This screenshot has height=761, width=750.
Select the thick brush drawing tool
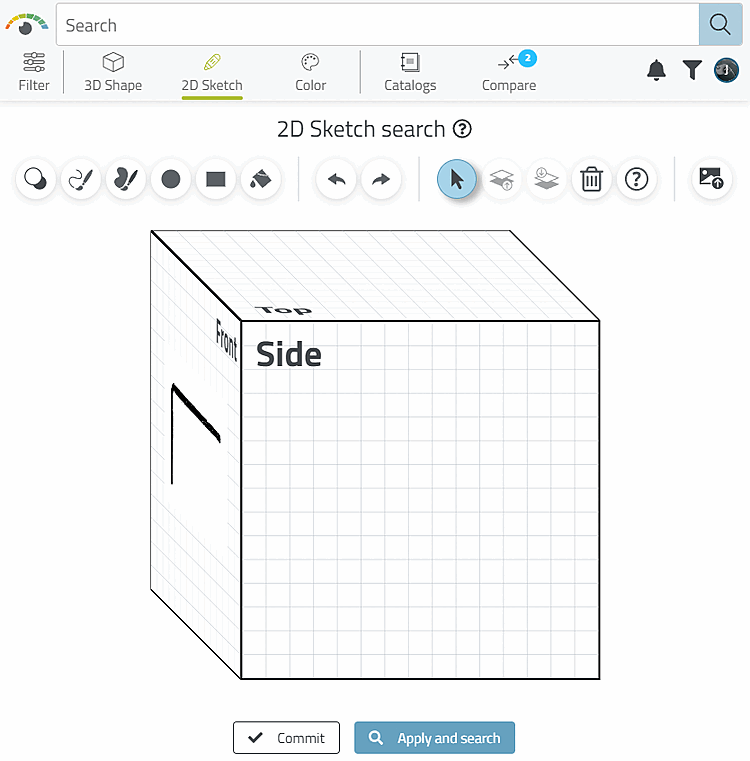(x=126, y=180)
